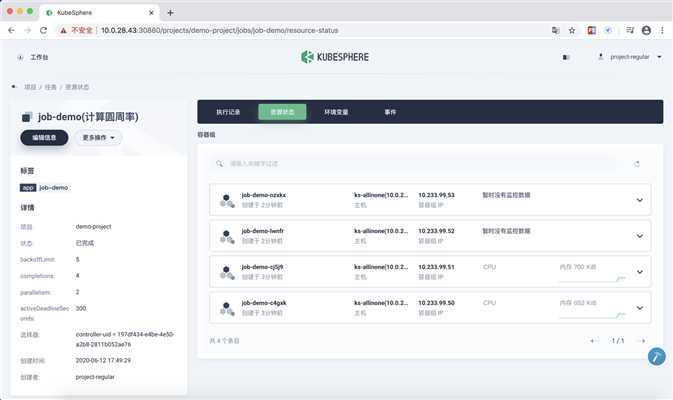Click the second breadcrumb link 任务
Image resolution: width=673 pixels, height=400 pixels.
point(51,87)
